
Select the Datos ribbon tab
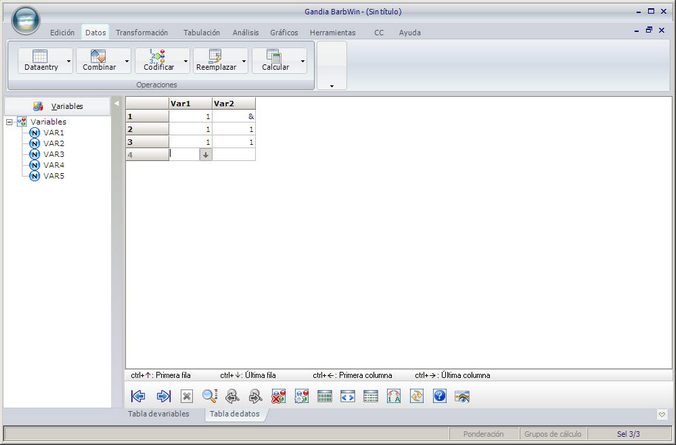95,33
